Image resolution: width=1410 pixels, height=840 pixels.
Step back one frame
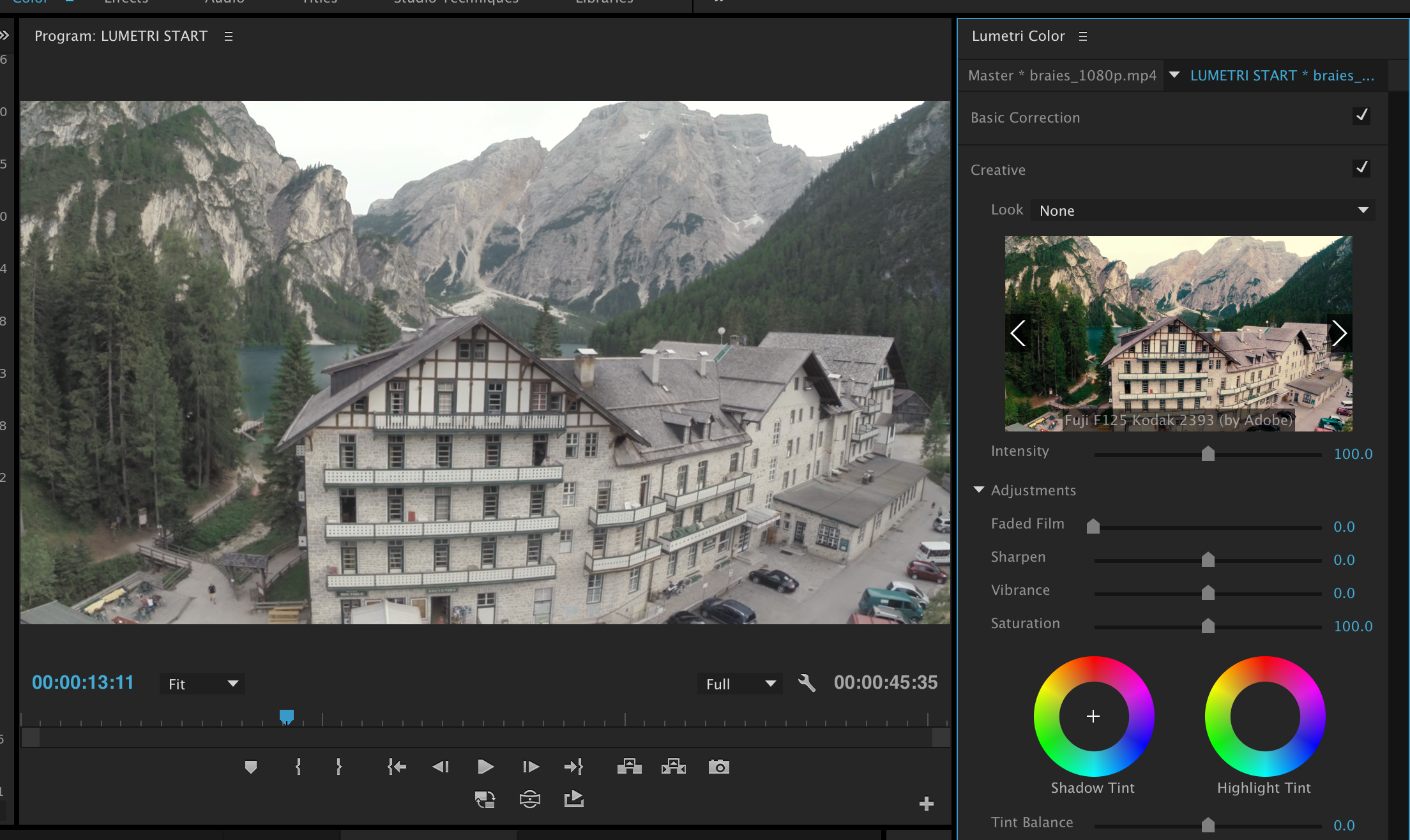[x=441, y=767]
